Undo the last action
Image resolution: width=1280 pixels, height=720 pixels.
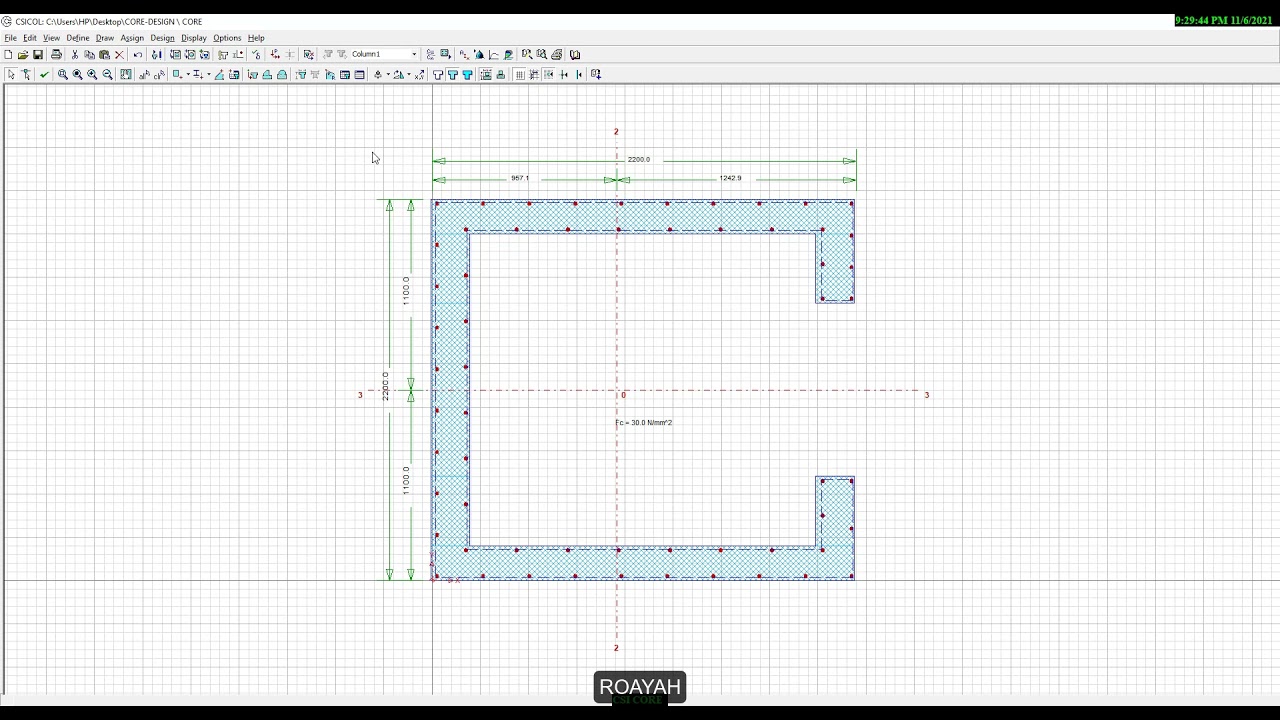click(138, 55)
